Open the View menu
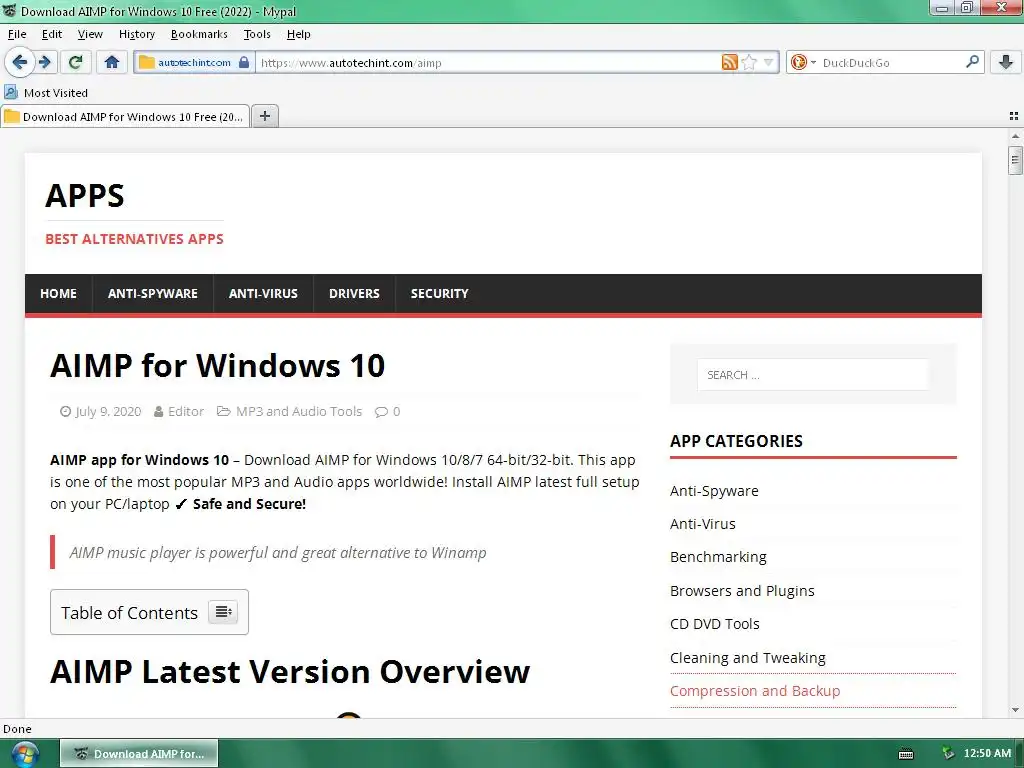 pos(90,34)
